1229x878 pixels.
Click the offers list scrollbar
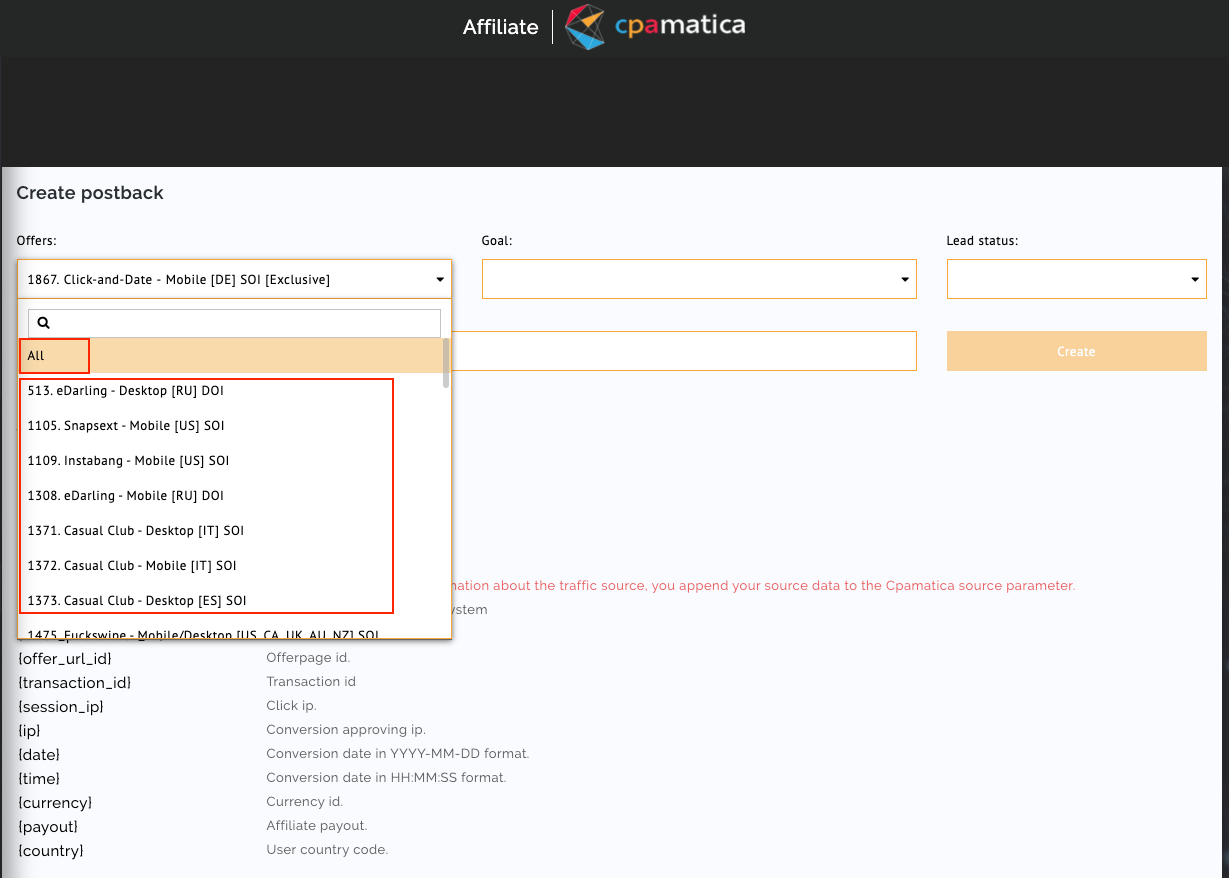[446, 363]
